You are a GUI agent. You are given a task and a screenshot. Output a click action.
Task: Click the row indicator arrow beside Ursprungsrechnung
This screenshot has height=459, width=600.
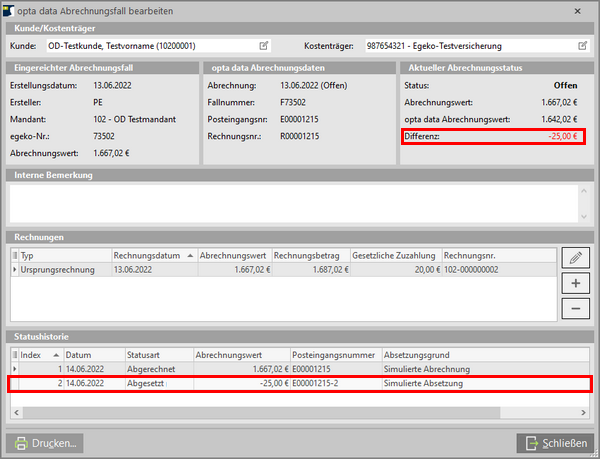(x=14, y=270)
